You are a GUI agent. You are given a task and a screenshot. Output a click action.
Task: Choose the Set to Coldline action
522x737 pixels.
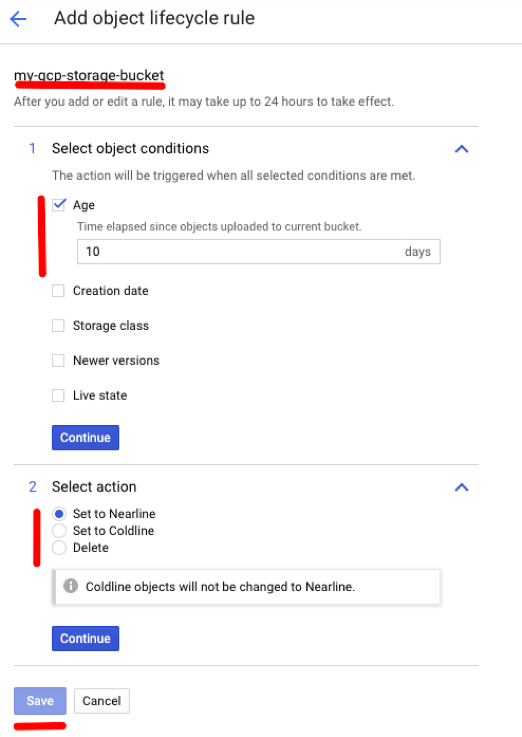point(59,531)
